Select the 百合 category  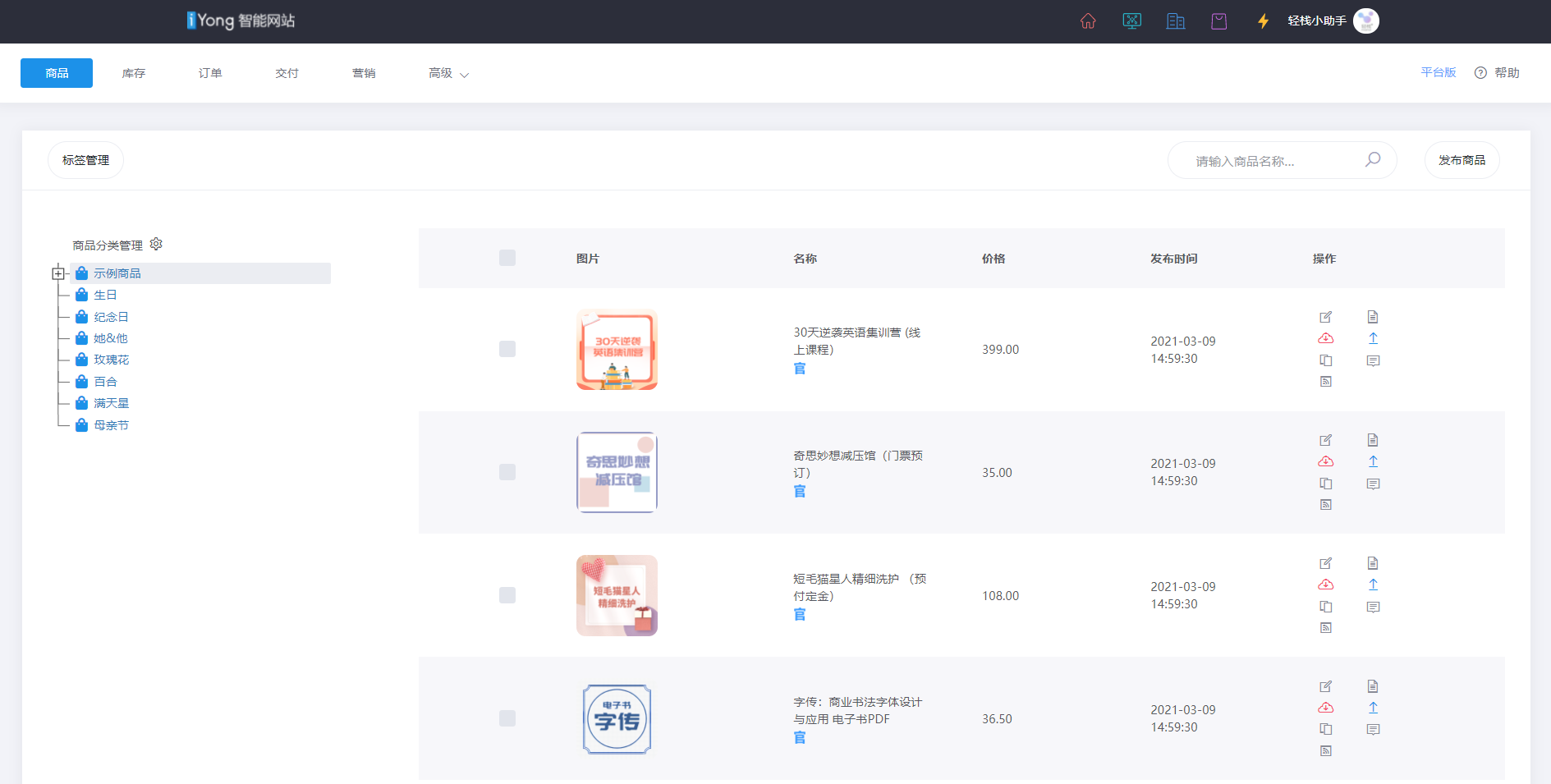(105, 382)
